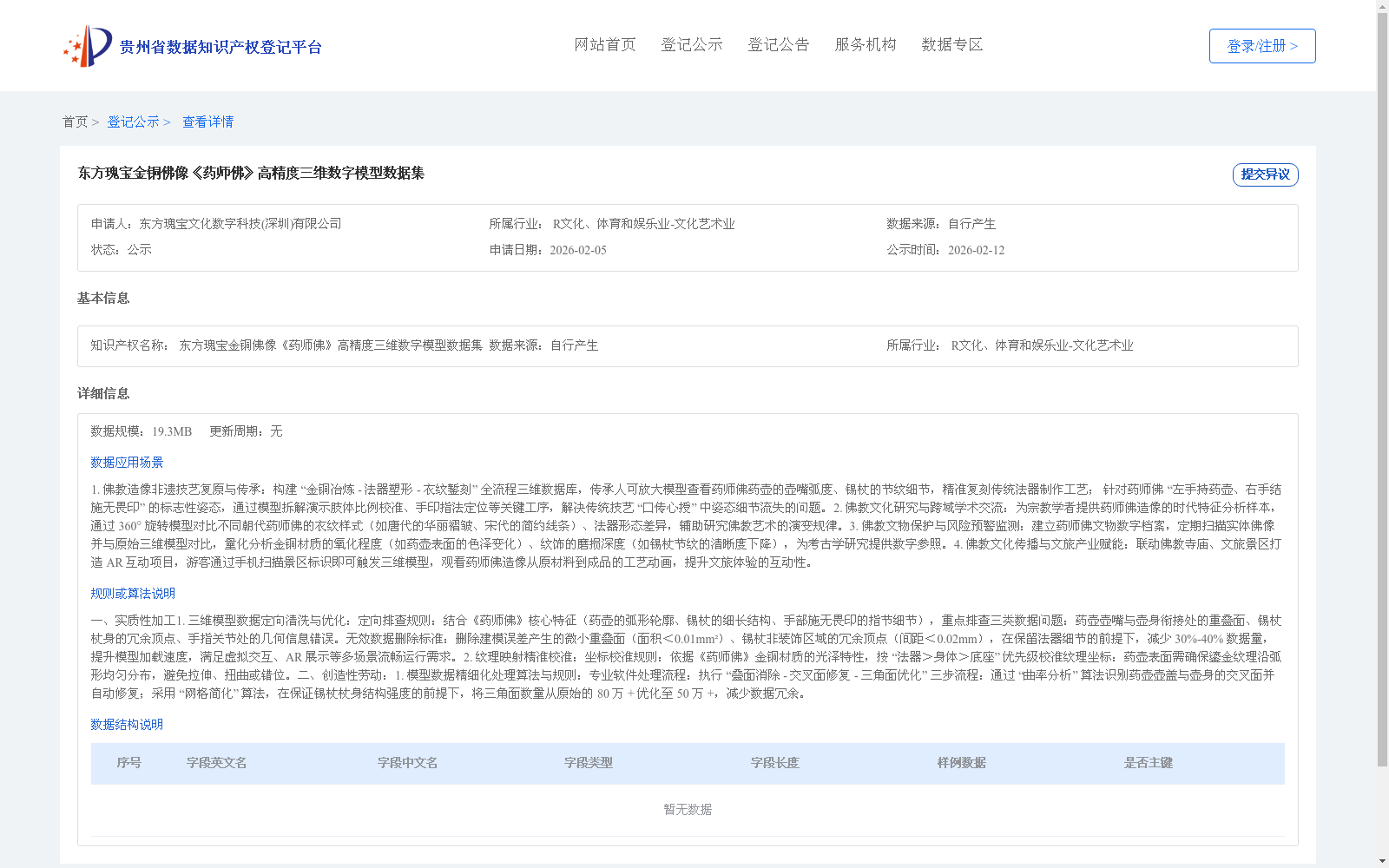Click the 样例数据 column header
Image resolution: width=1389 pixels, height=868 pixels.
click(961, 763)
